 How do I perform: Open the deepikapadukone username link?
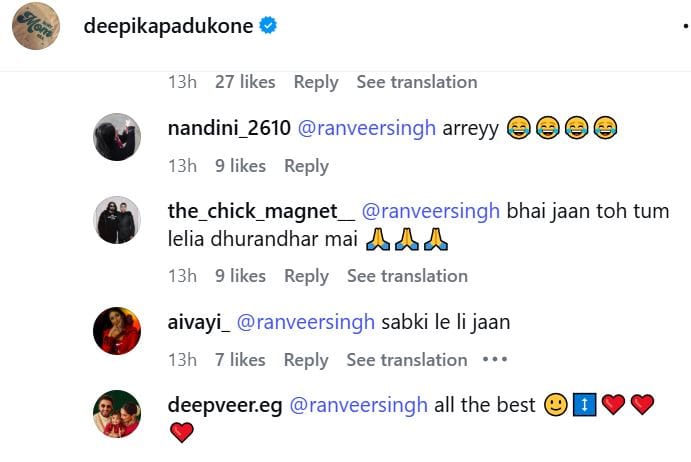point(168,26)
